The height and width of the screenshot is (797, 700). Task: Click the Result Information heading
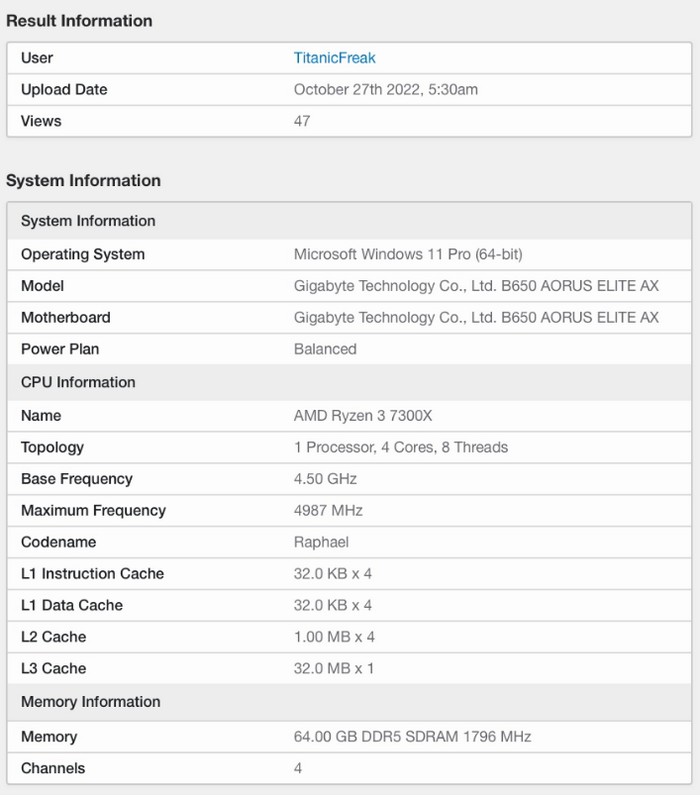click(79, 21)
